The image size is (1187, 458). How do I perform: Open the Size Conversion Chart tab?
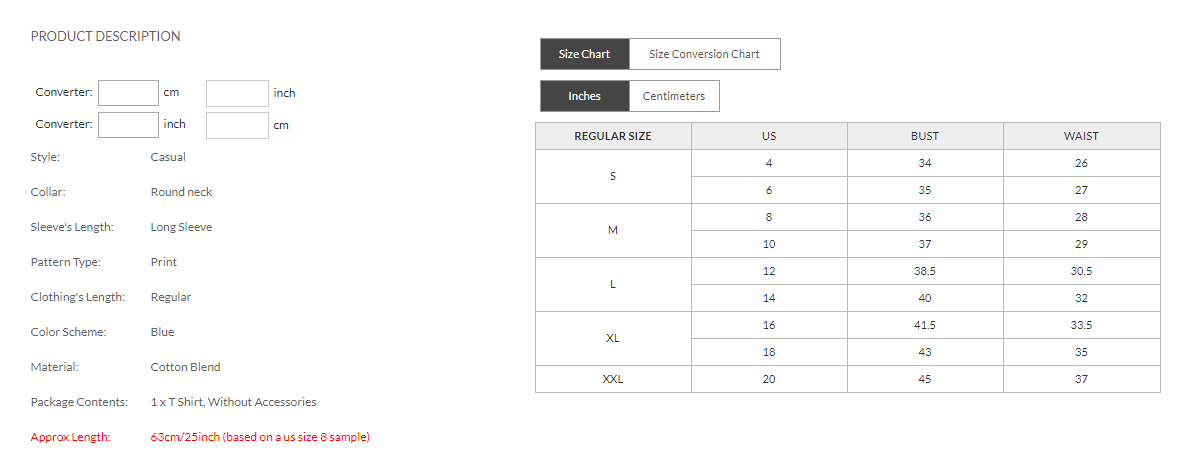pyautogui.click(x=704, y=54)
